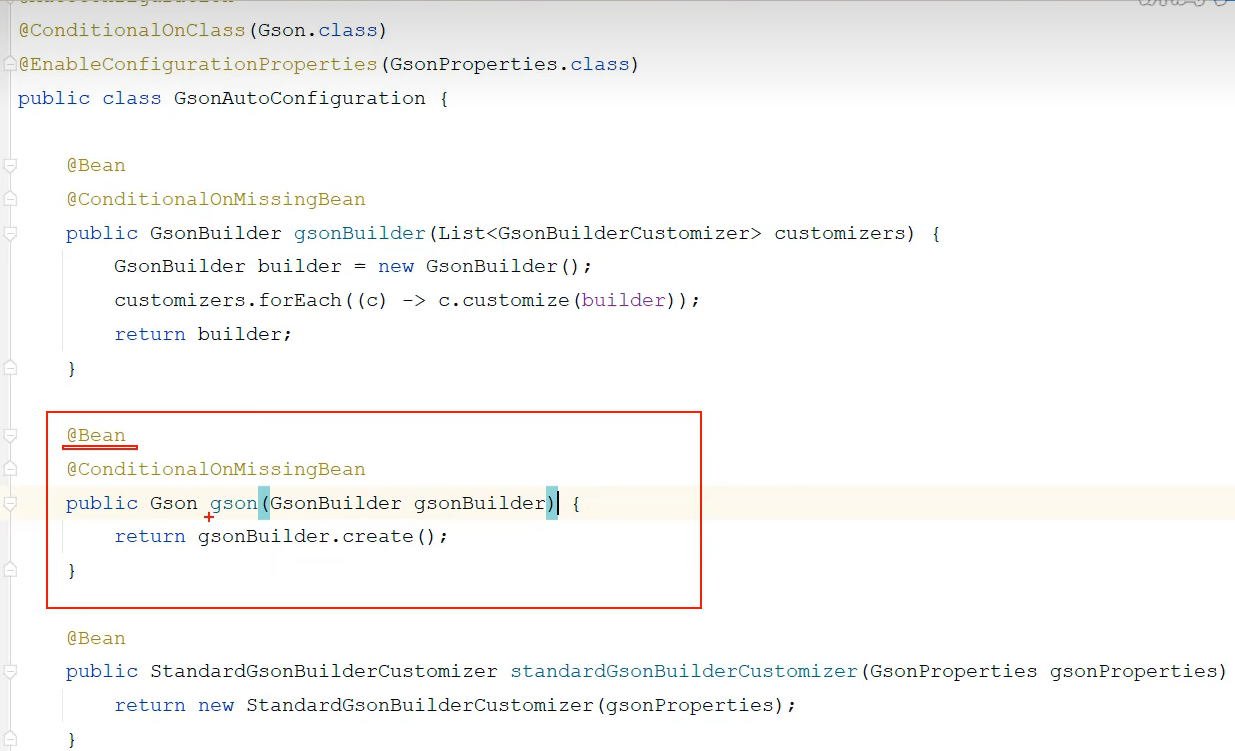Click the standardGsonBuilderCustomizer method name
Image resolution: width=1235 pixels, height=751 pixels.
[684, 671]
